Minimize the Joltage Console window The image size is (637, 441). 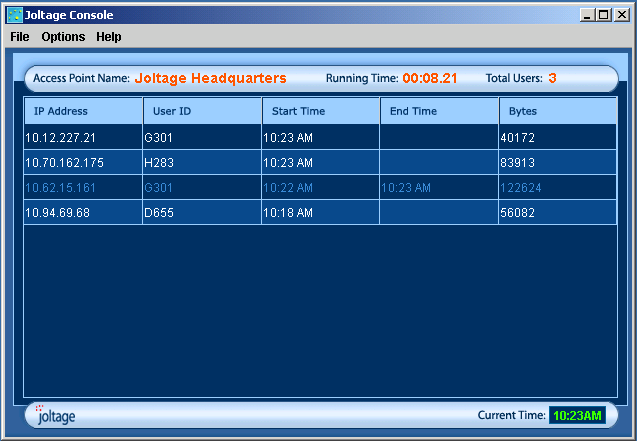pos(587,15)
